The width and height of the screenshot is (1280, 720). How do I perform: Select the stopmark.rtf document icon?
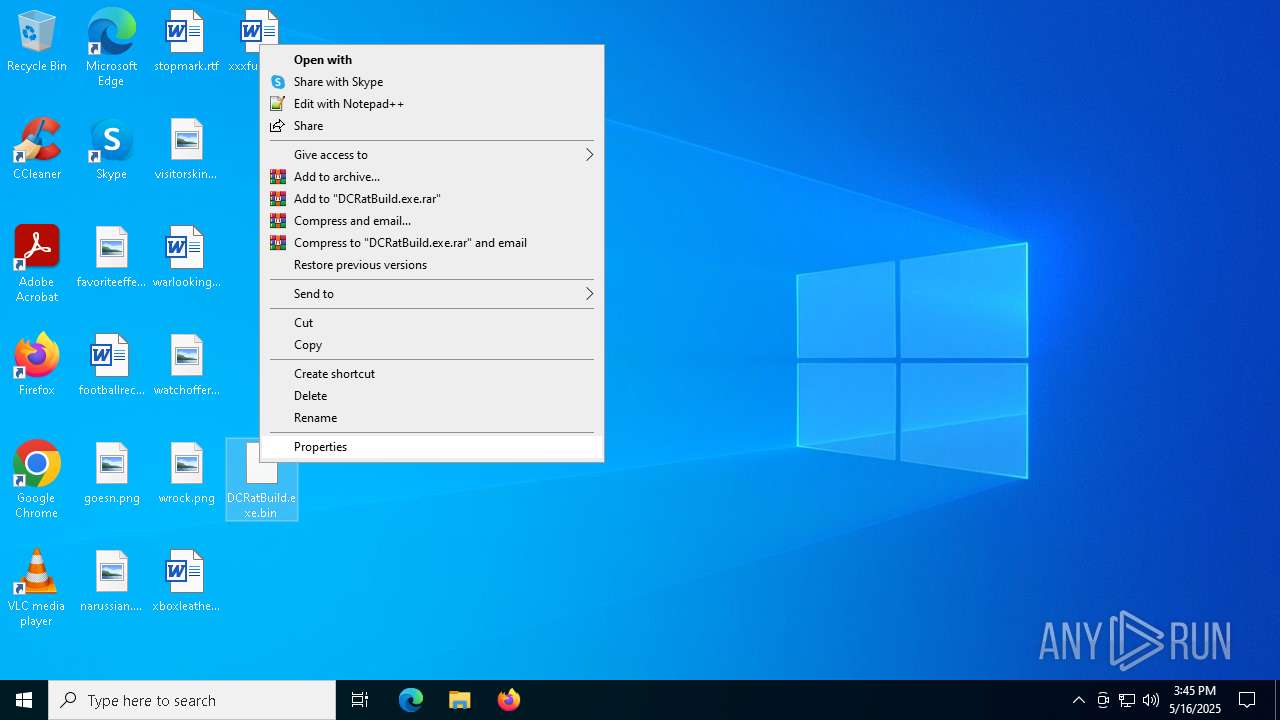186,42
